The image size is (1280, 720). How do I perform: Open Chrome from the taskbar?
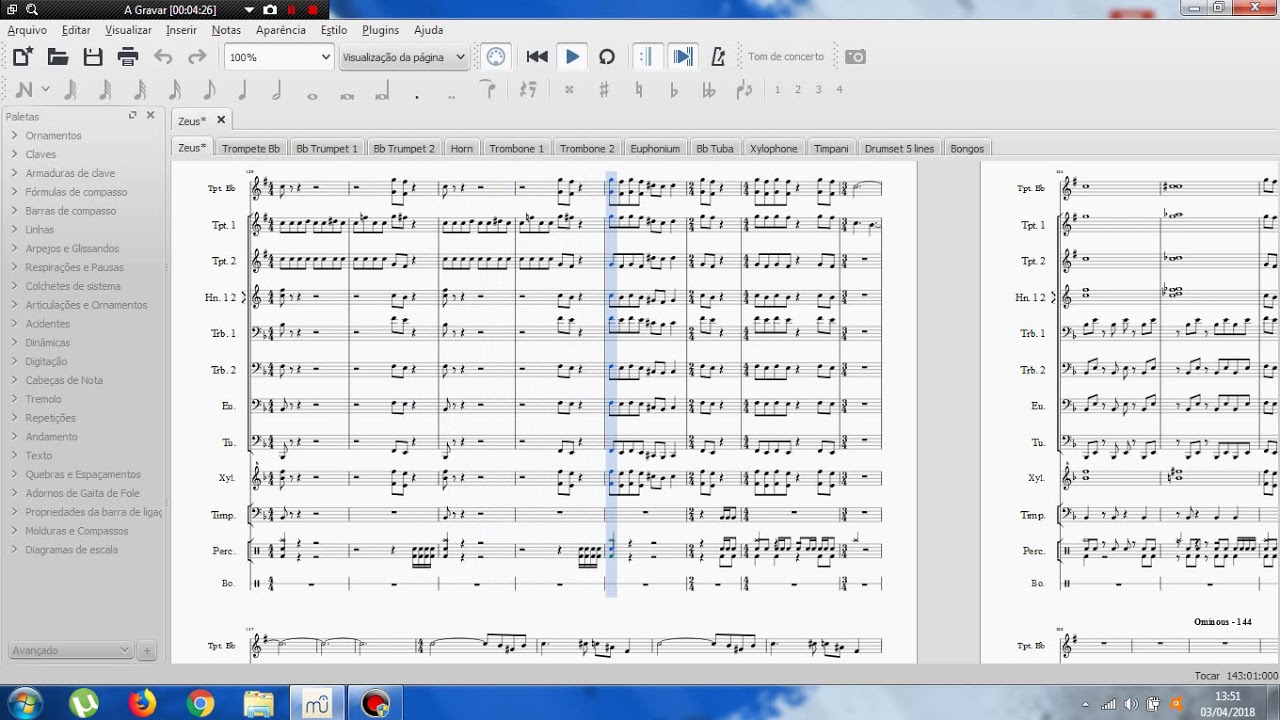200,703
